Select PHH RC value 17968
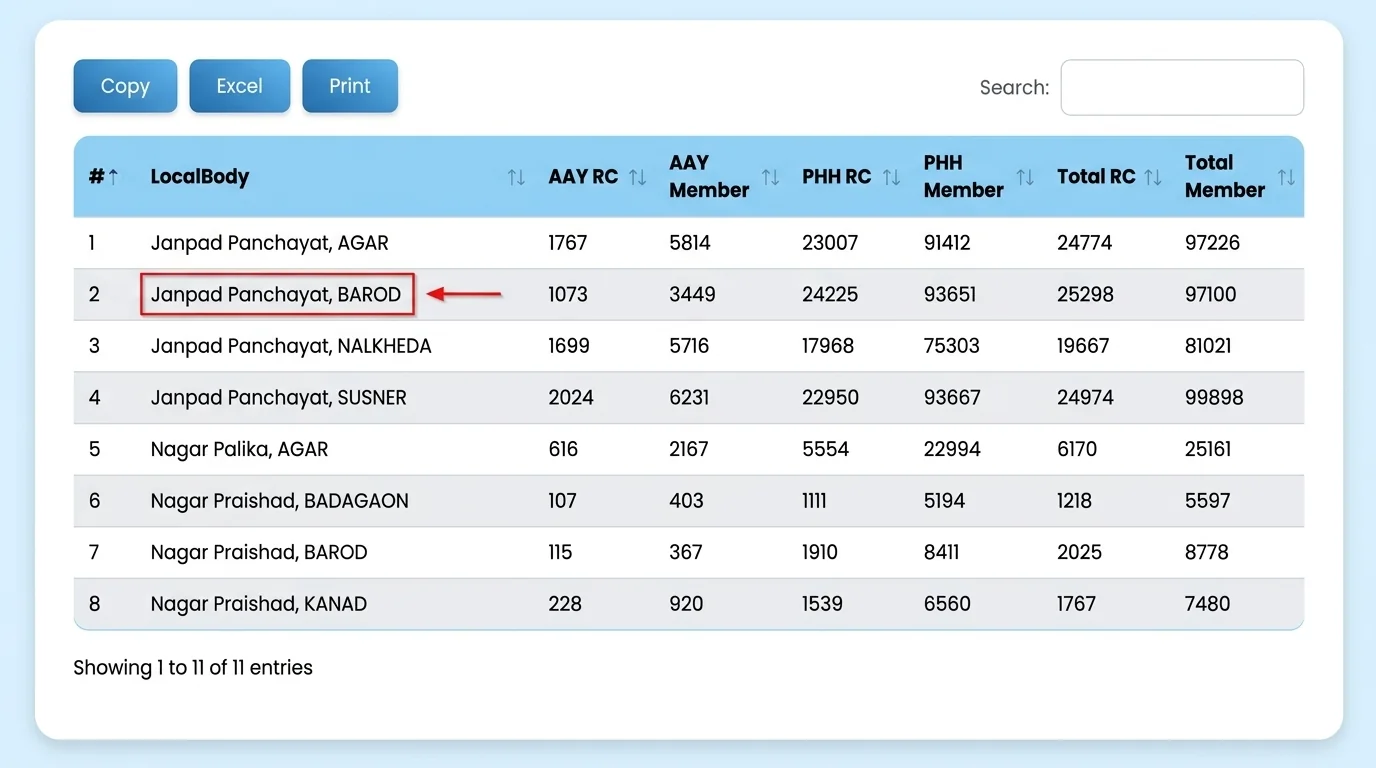Viewport: 1376px width, 768px height. click(x=828, y=346)
